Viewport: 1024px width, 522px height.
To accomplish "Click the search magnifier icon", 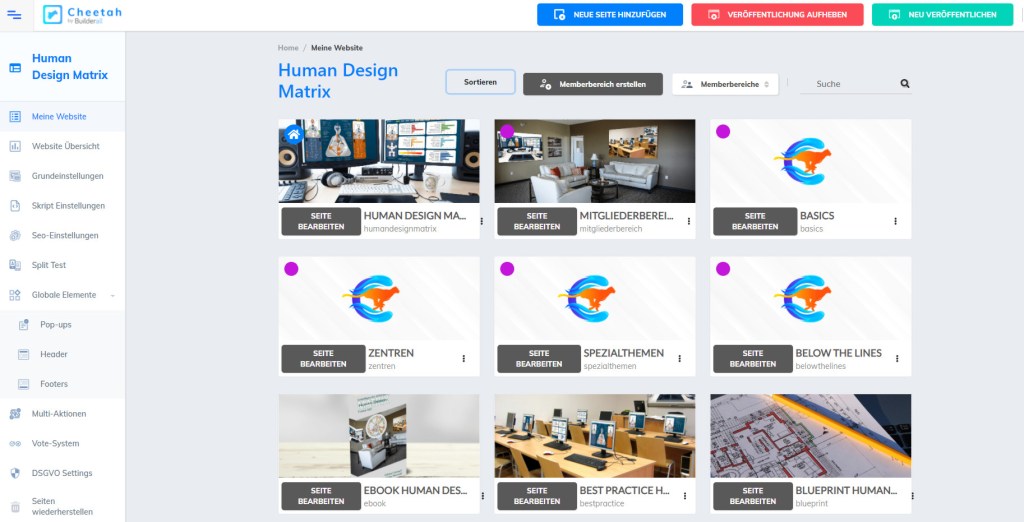I will coord(904,84).
